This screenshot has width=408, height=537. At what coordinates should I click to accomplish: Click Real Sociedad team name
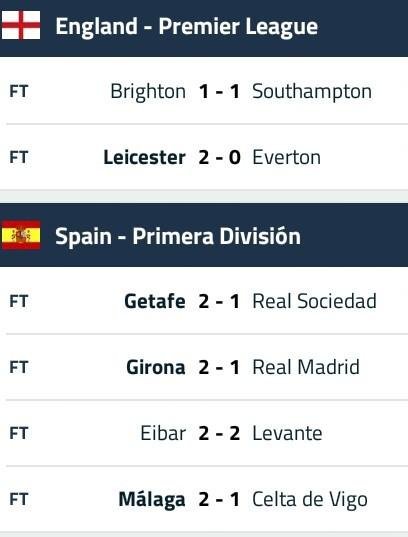click(x=314, y=301)
